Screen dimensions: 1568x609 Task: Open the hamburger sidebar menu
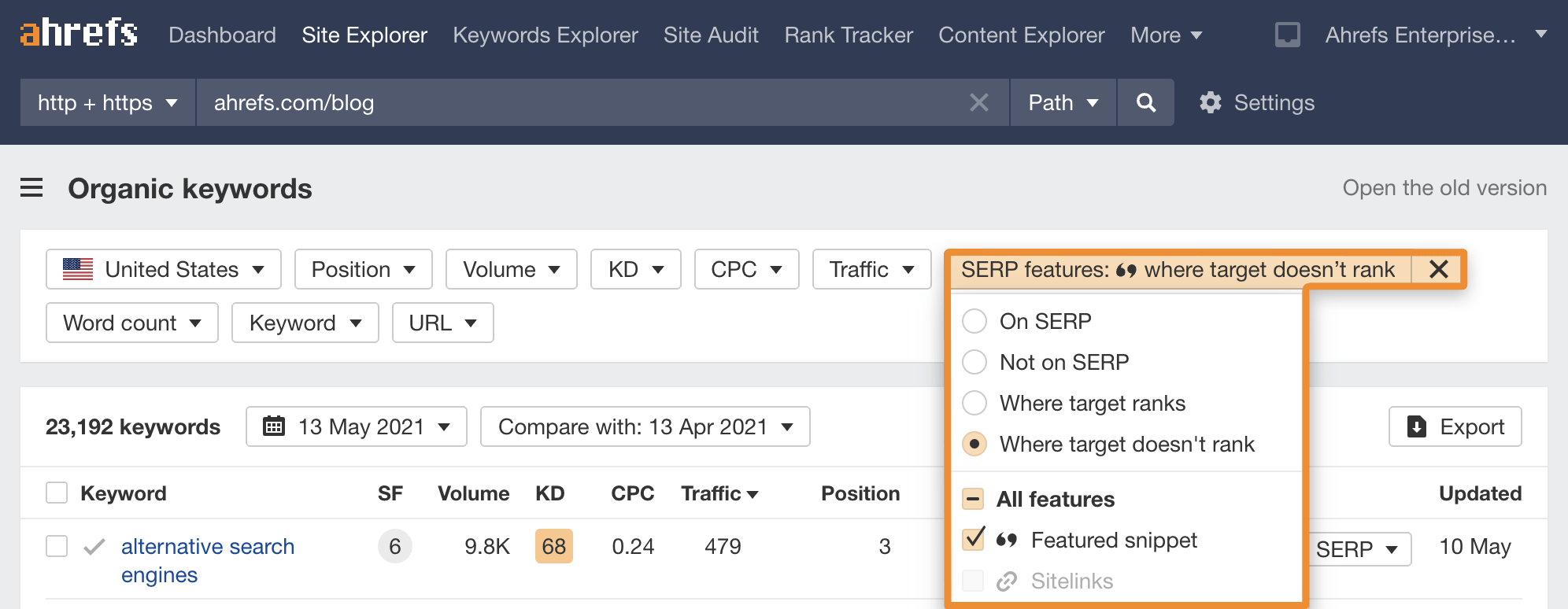click(31, 188)
